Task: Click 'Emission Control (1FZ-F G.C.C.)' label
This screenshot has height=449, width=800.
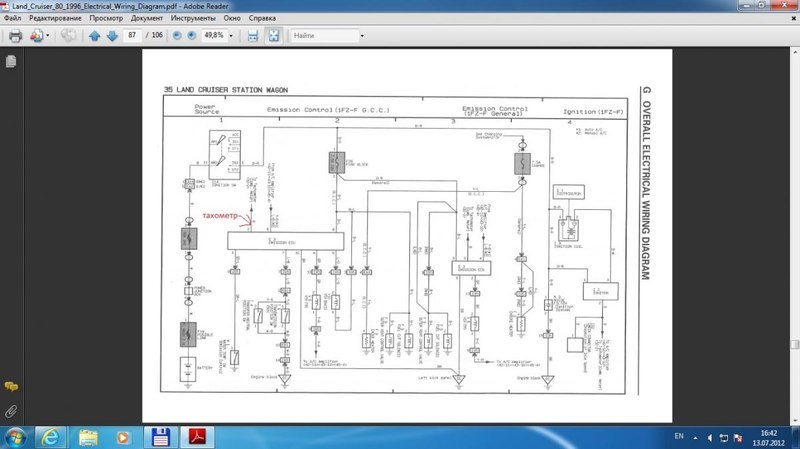Action: (x=328, y=110)
